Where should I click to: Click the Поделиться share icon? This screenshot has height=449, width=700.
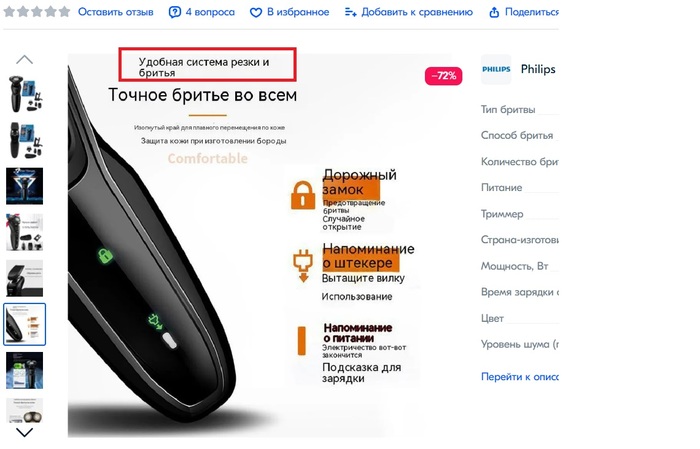point(494,12)
